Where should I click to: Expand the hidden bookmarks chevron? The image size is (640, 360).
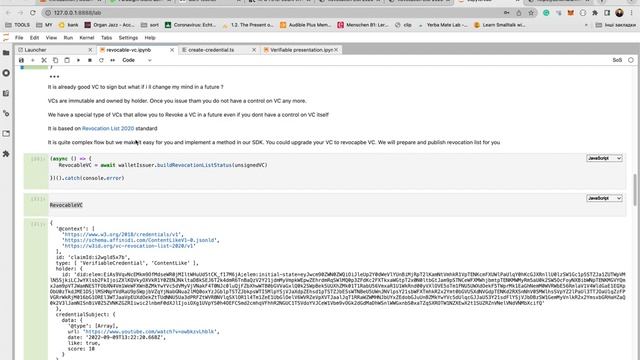click(586, 25)
